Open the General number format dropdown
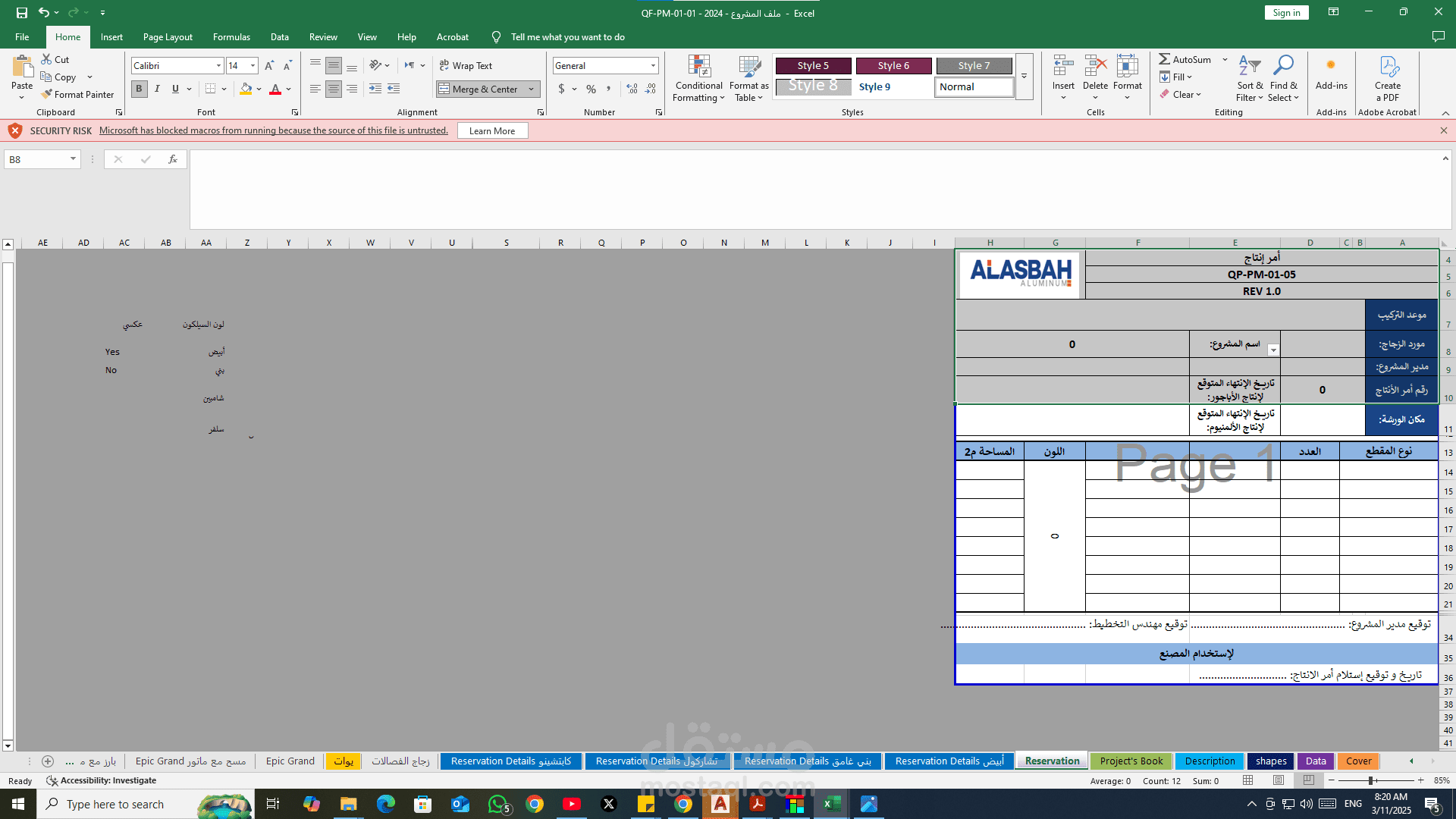 [x=653, y=66]
